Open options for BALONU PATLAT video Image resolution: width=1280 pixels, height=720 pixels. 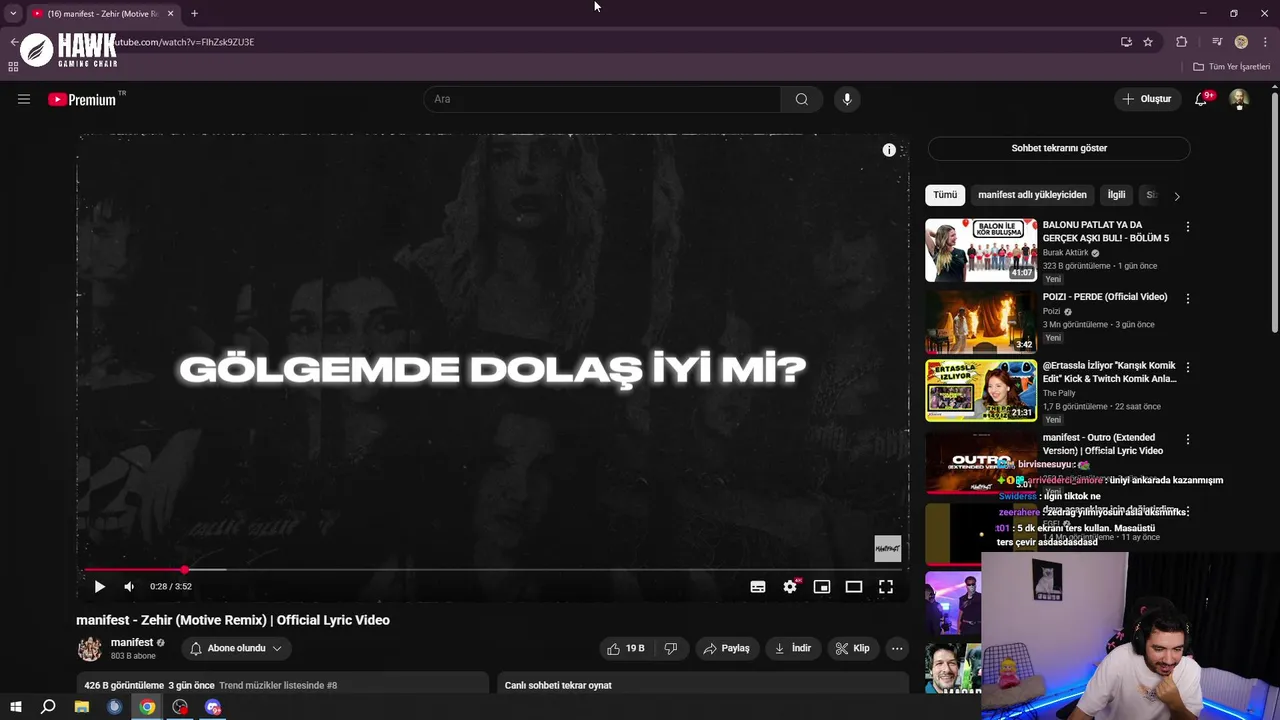(1188, 227)
